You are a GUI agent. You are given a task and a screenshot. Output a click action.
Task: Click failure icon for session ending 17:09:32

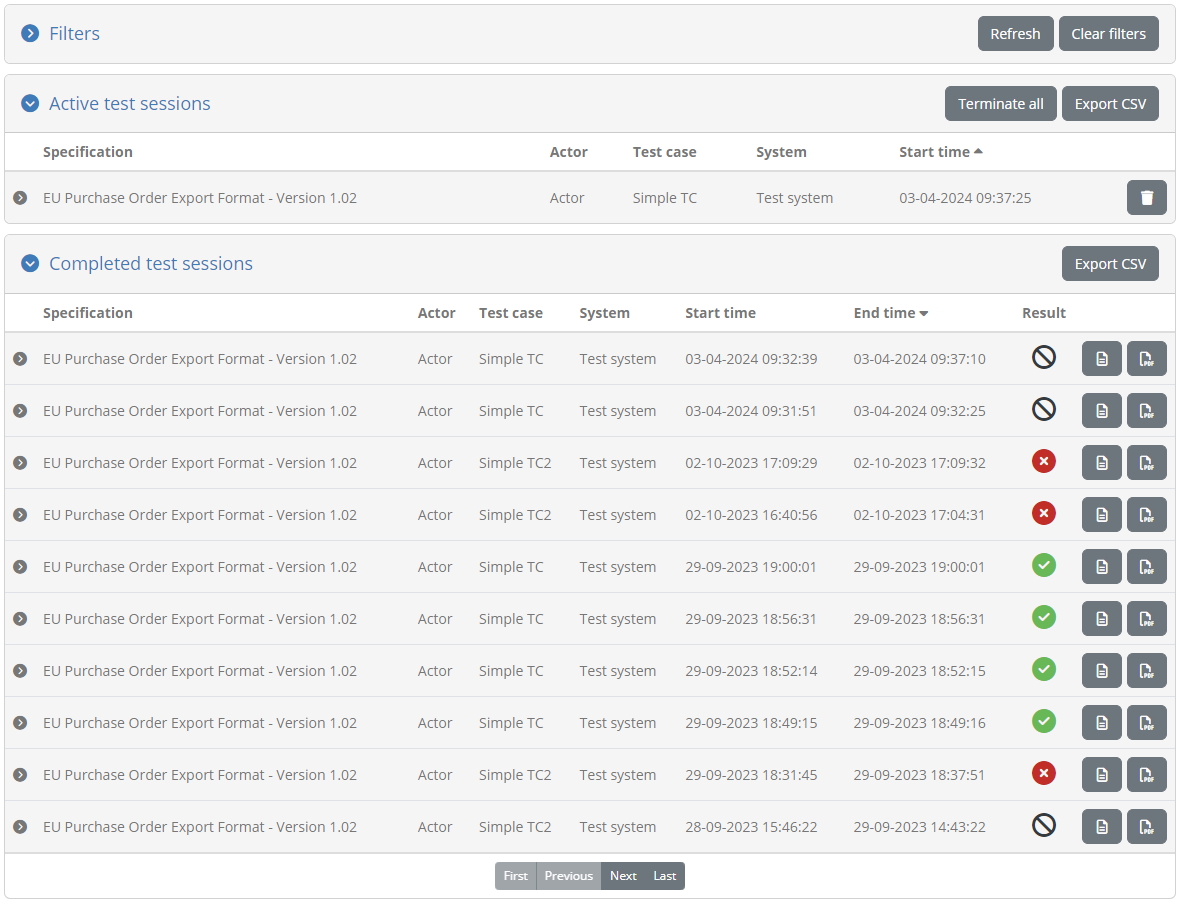(1043, 461)
